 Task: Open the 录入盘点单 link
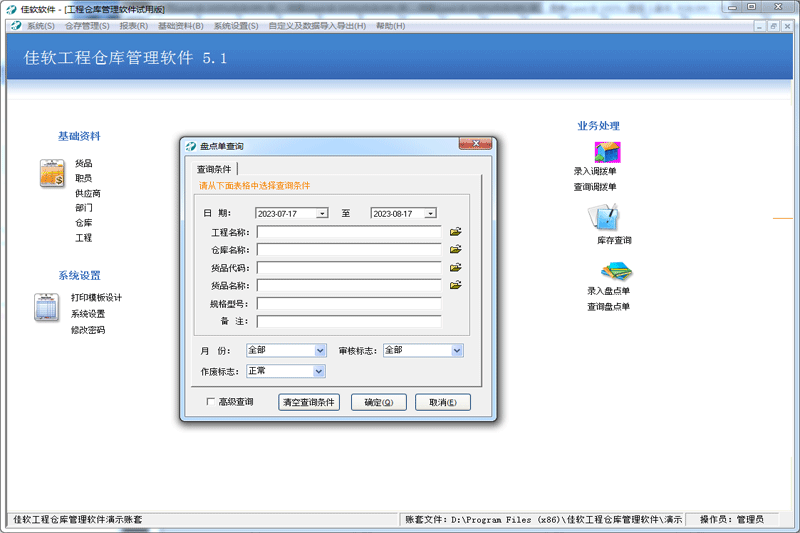pyautogui.click(x=608, y=291)
